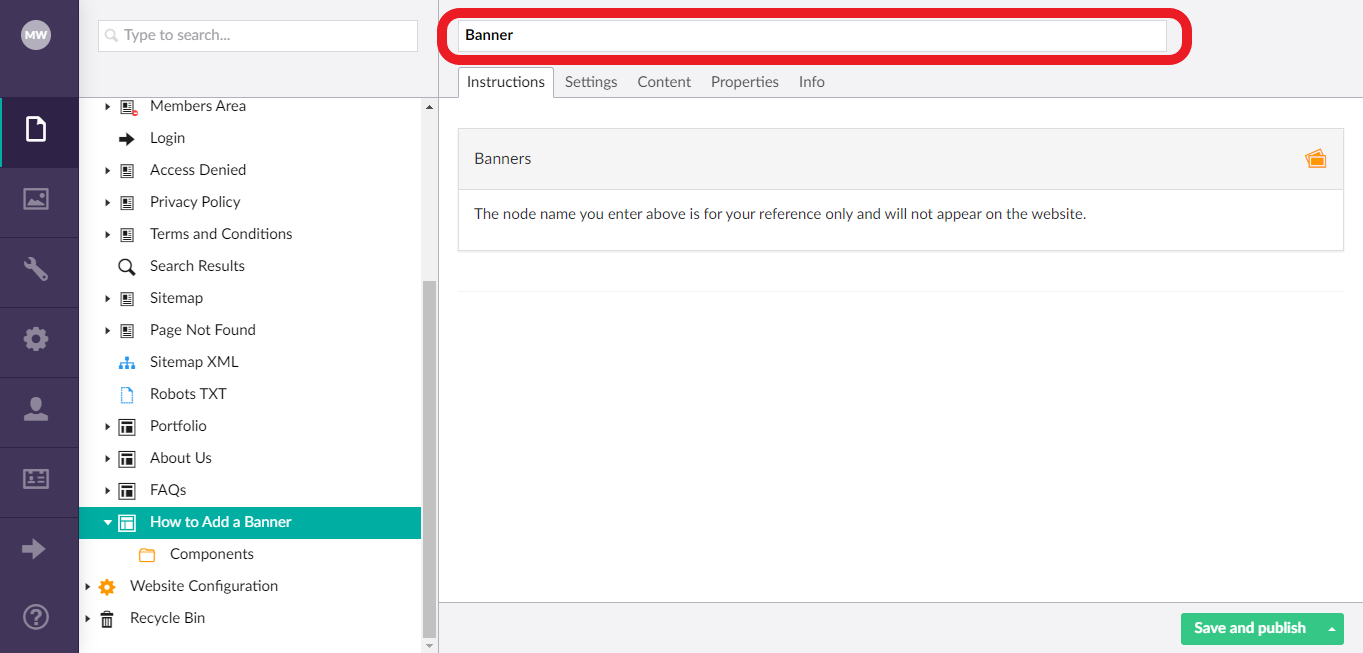
Task: Expand the Terms and Conditions node
Action: click(x=108, y=235)
